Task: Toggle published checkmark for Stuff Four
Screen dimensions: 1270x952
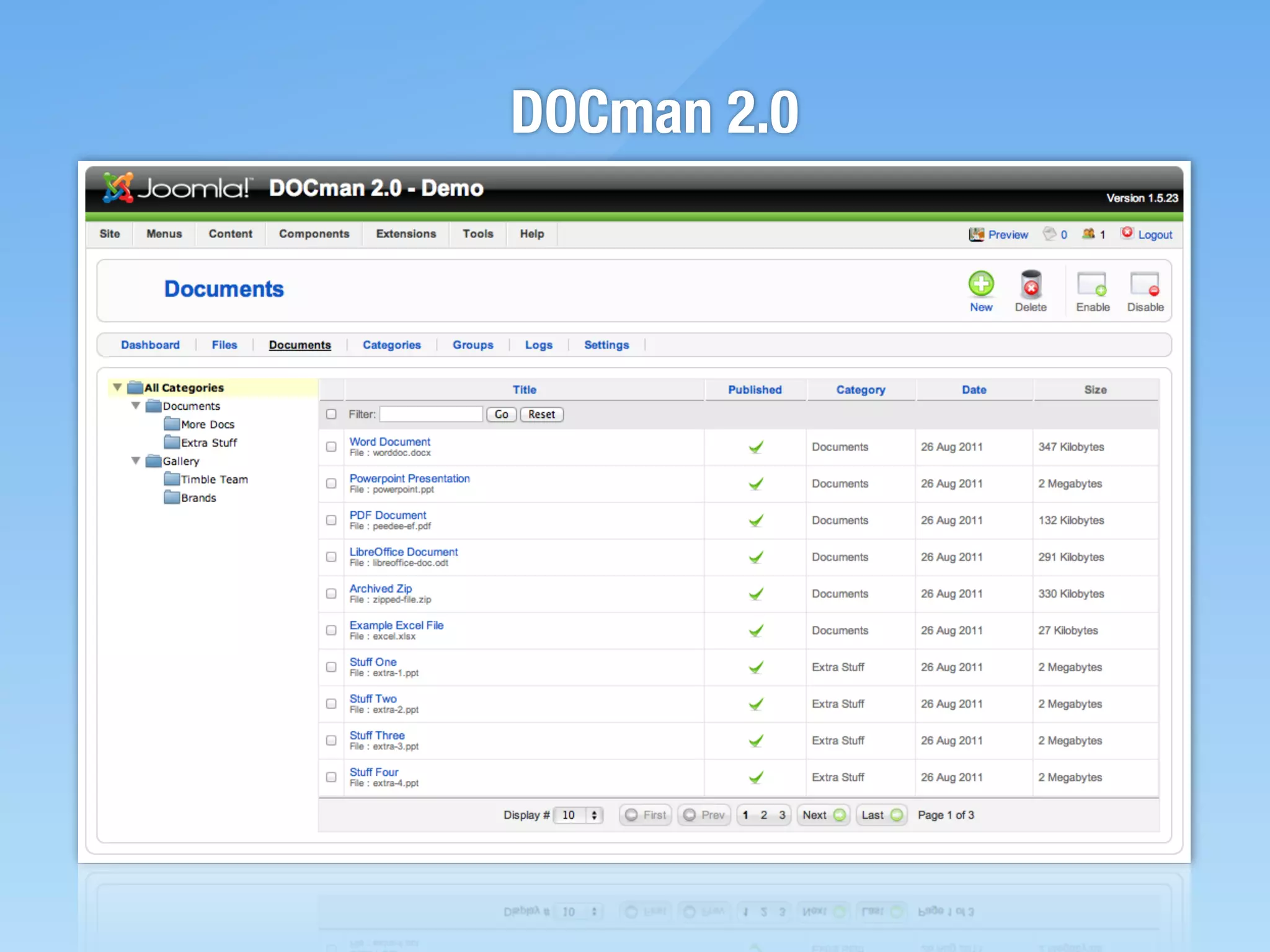Action: pyautogui.click(x=755, y=777)
